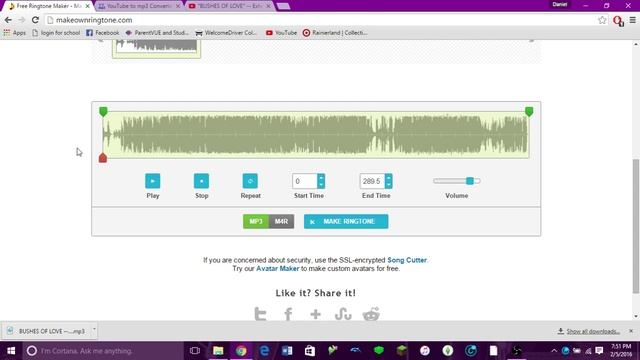Click the Daniel profile button
The width and height of the screenshot is (640, 360).
point(560,4)
